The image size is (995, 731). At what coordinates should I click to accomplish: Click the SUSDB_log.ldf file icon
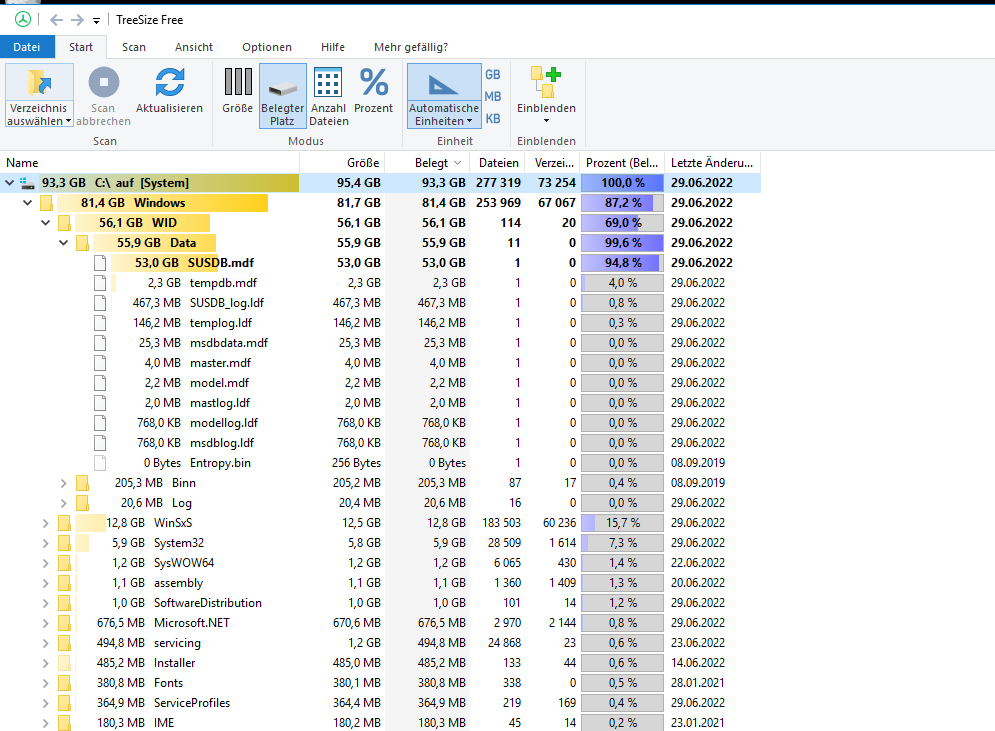pos(100,303)
